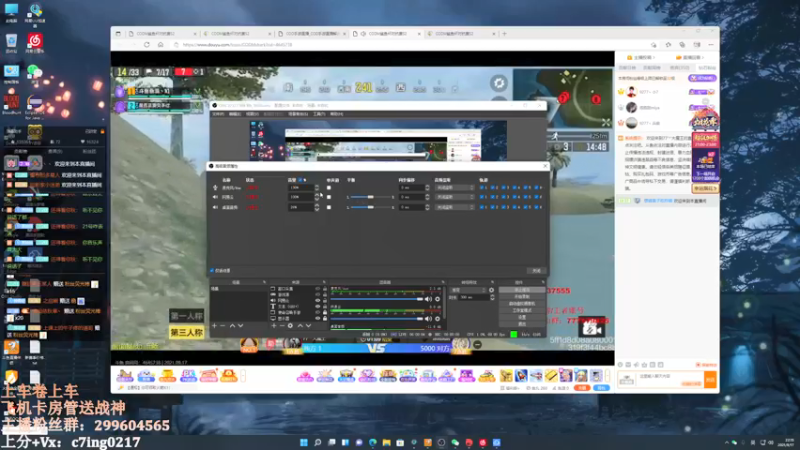Open the OBS File menu

(x=218, y=114)
